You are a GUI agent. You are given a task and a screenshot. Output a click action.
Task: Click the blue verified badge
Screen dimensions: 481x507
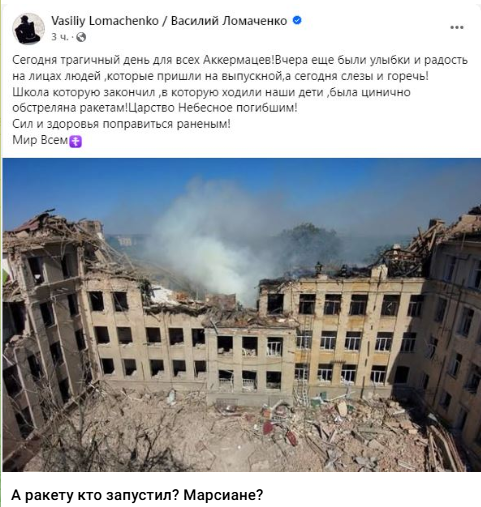(297, 21)
